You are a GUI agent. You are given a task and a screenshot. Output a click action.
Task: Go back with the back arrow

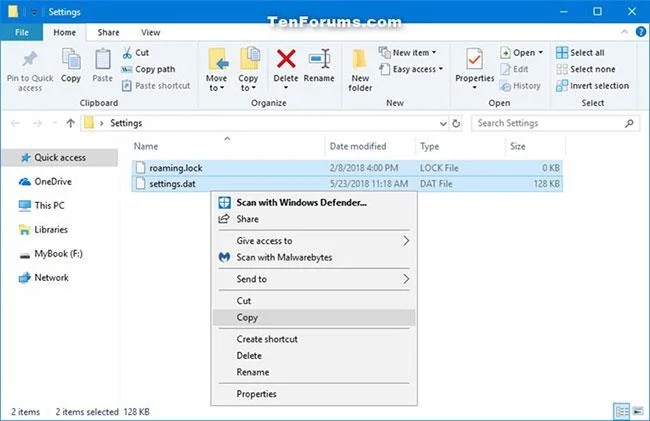(x=16, y=123)
